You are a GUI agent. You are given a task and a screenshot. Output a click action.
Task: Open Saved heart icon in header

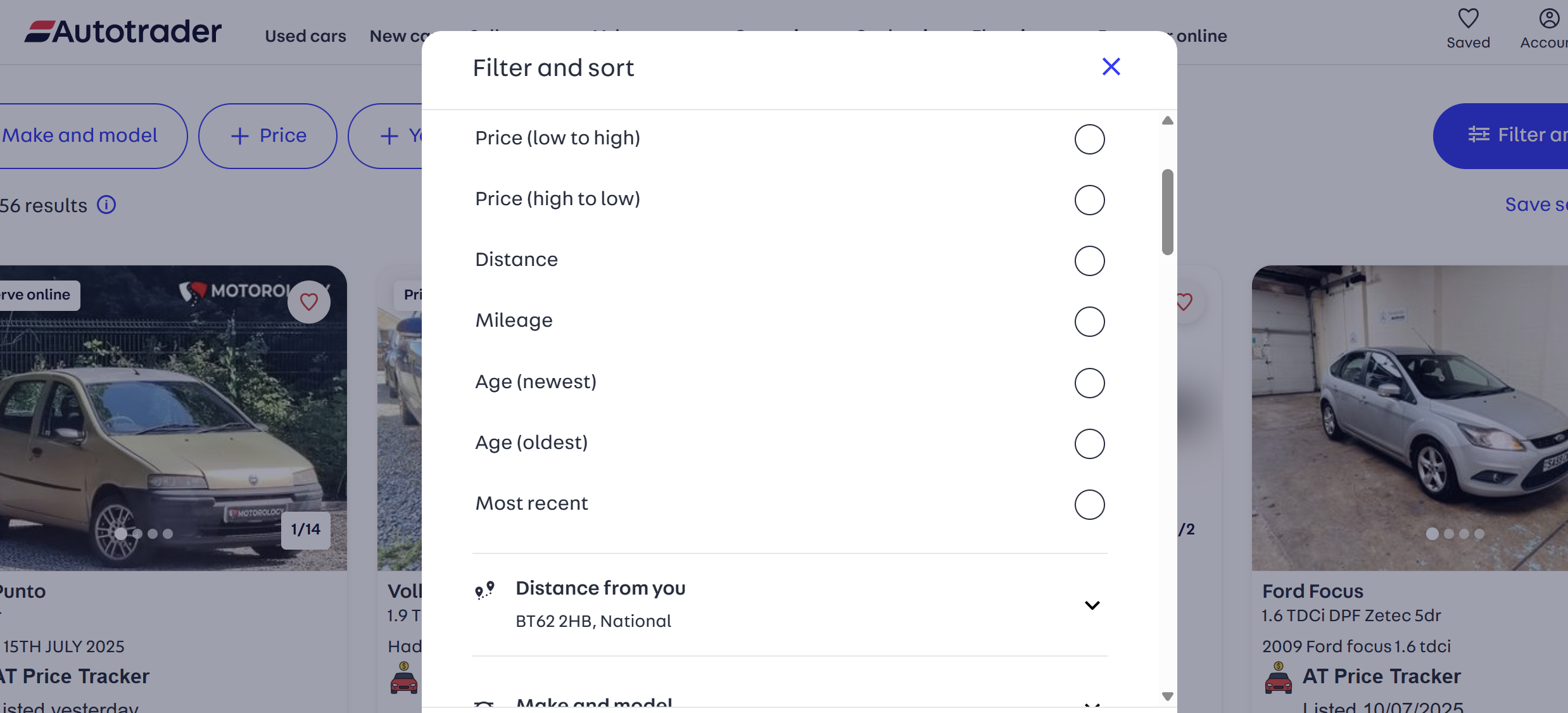tap(1468, 19)
